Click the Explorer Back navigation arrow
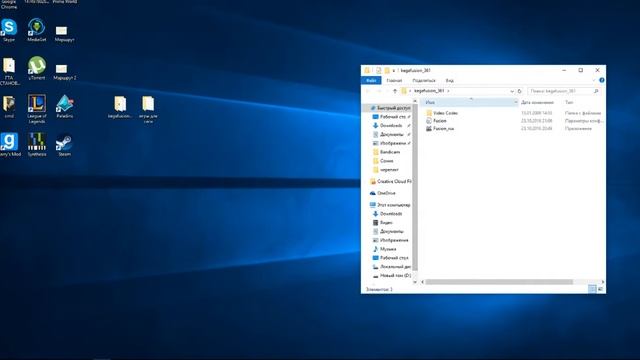 click(x=368, y=91)
